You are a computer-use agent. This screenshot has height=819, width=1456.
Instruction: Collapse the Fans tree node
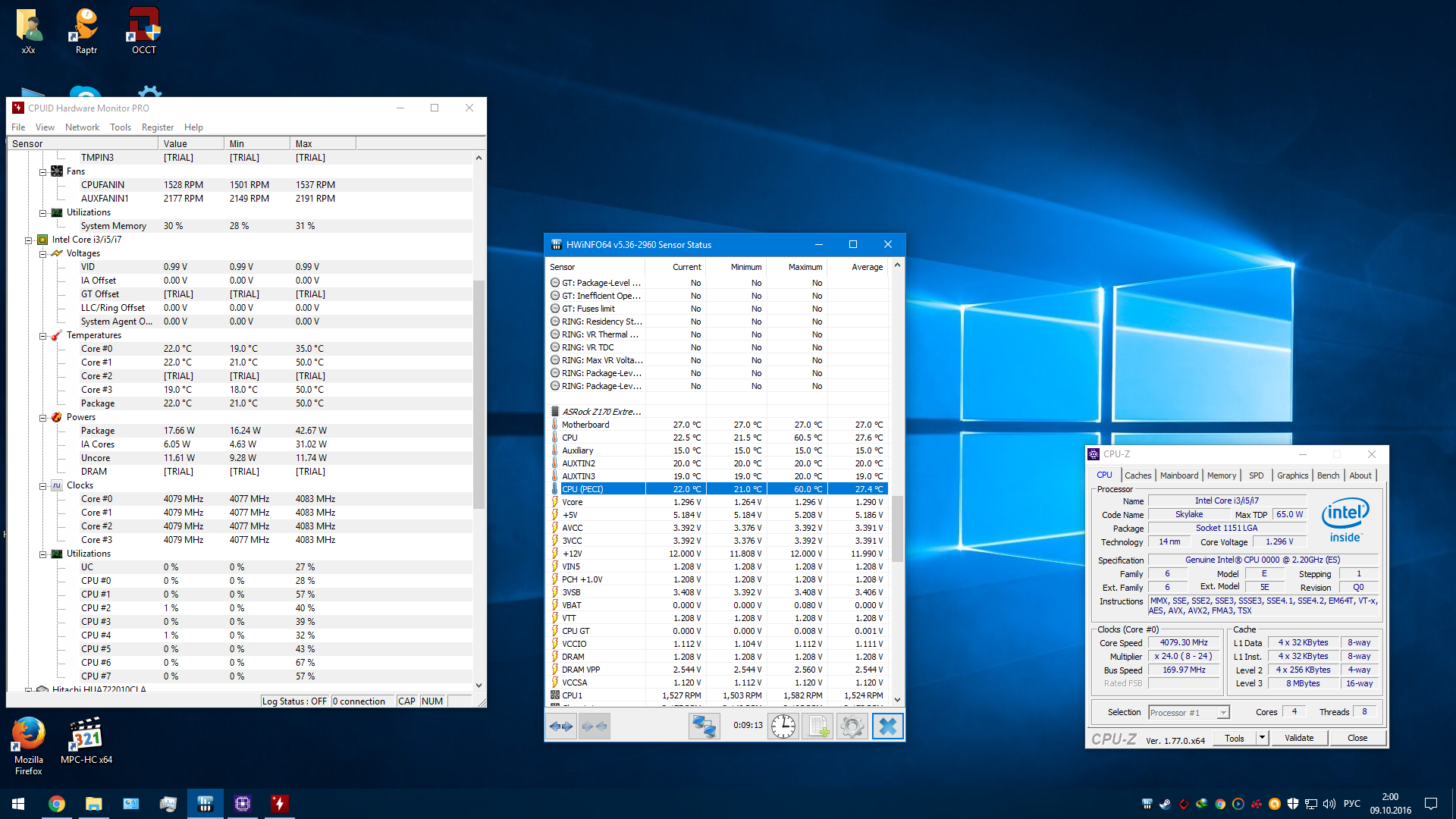(x=43, y=172)
